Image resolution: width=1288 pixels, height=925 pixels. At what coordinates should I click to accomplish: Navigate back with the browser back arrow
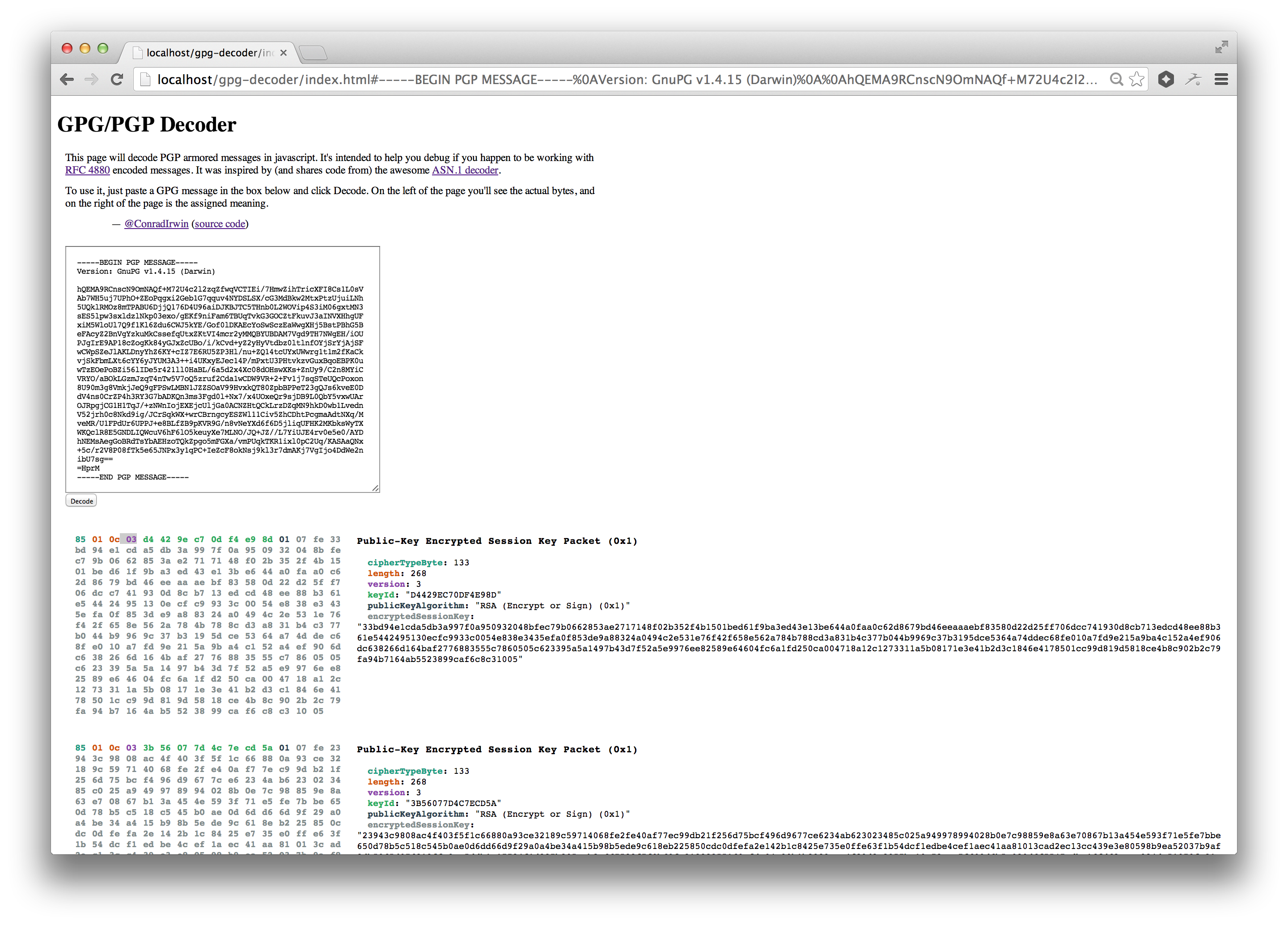(67, 80)
